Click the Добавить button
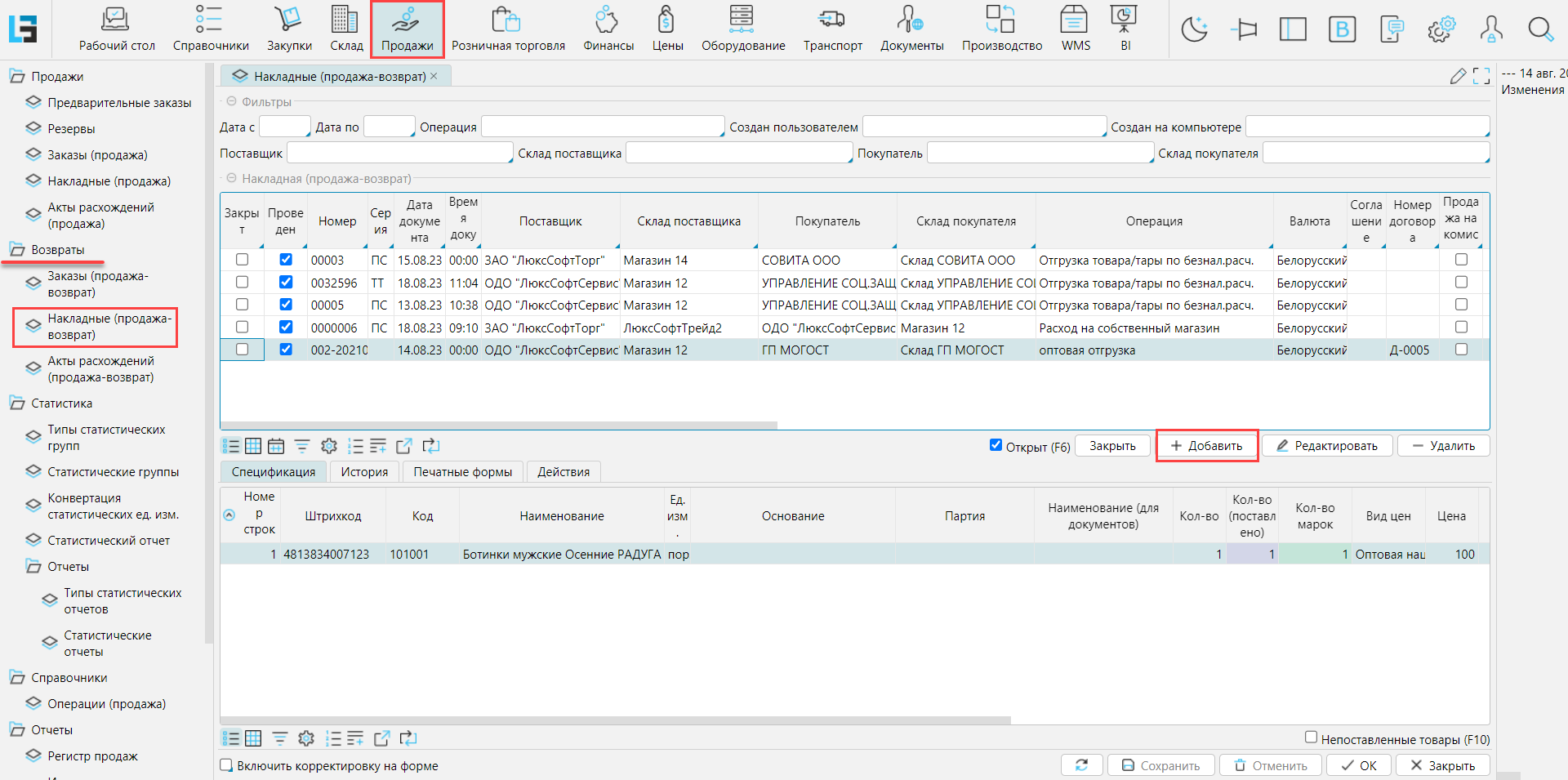 coord(1206,446)
